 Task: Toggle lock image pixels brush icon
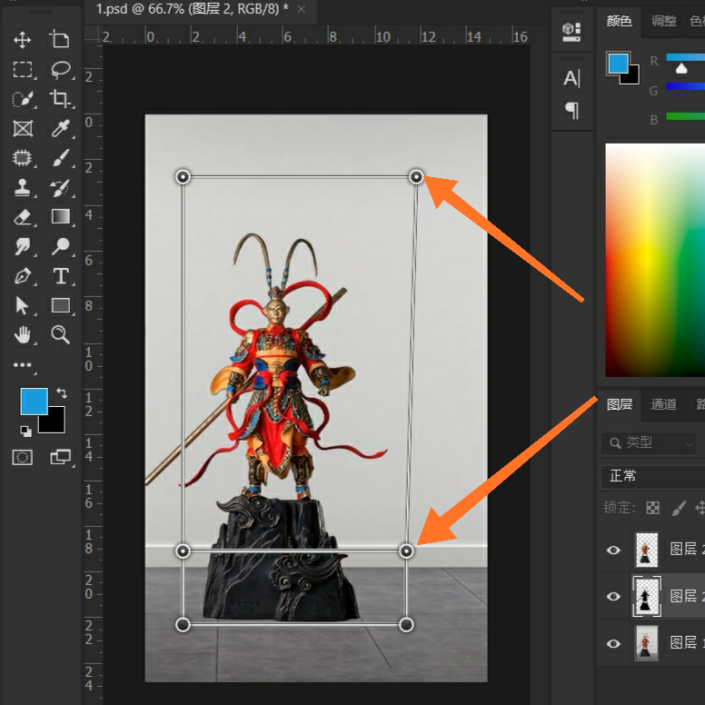point(678,508)
